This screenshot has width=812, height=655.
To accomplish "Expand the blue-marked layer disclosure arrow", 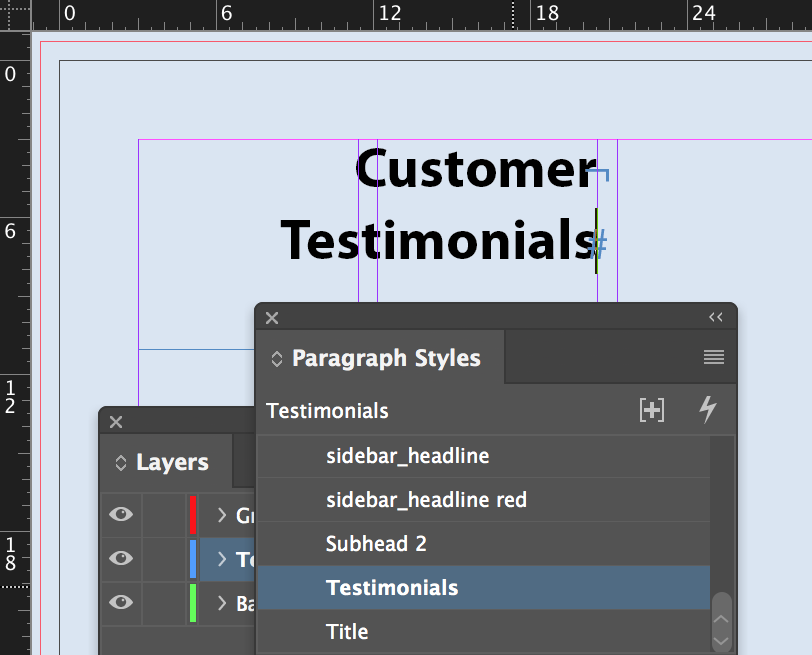I will point(222,559).
